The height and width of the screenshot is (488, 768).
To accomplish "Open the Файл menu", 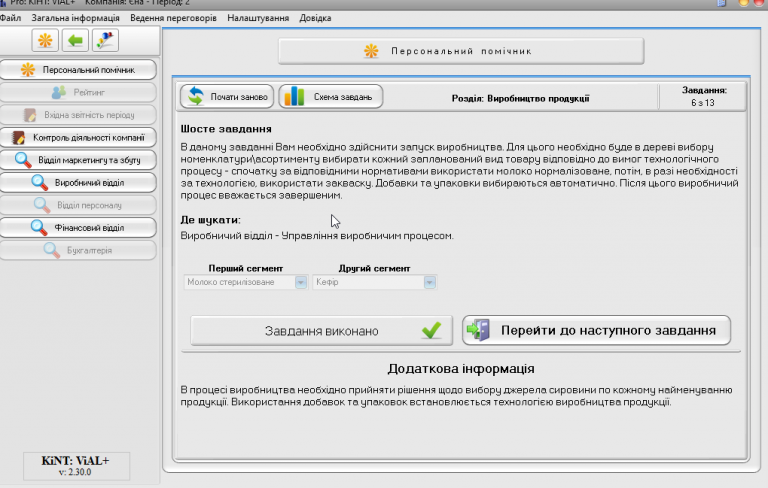I will (x=10, y=18).
